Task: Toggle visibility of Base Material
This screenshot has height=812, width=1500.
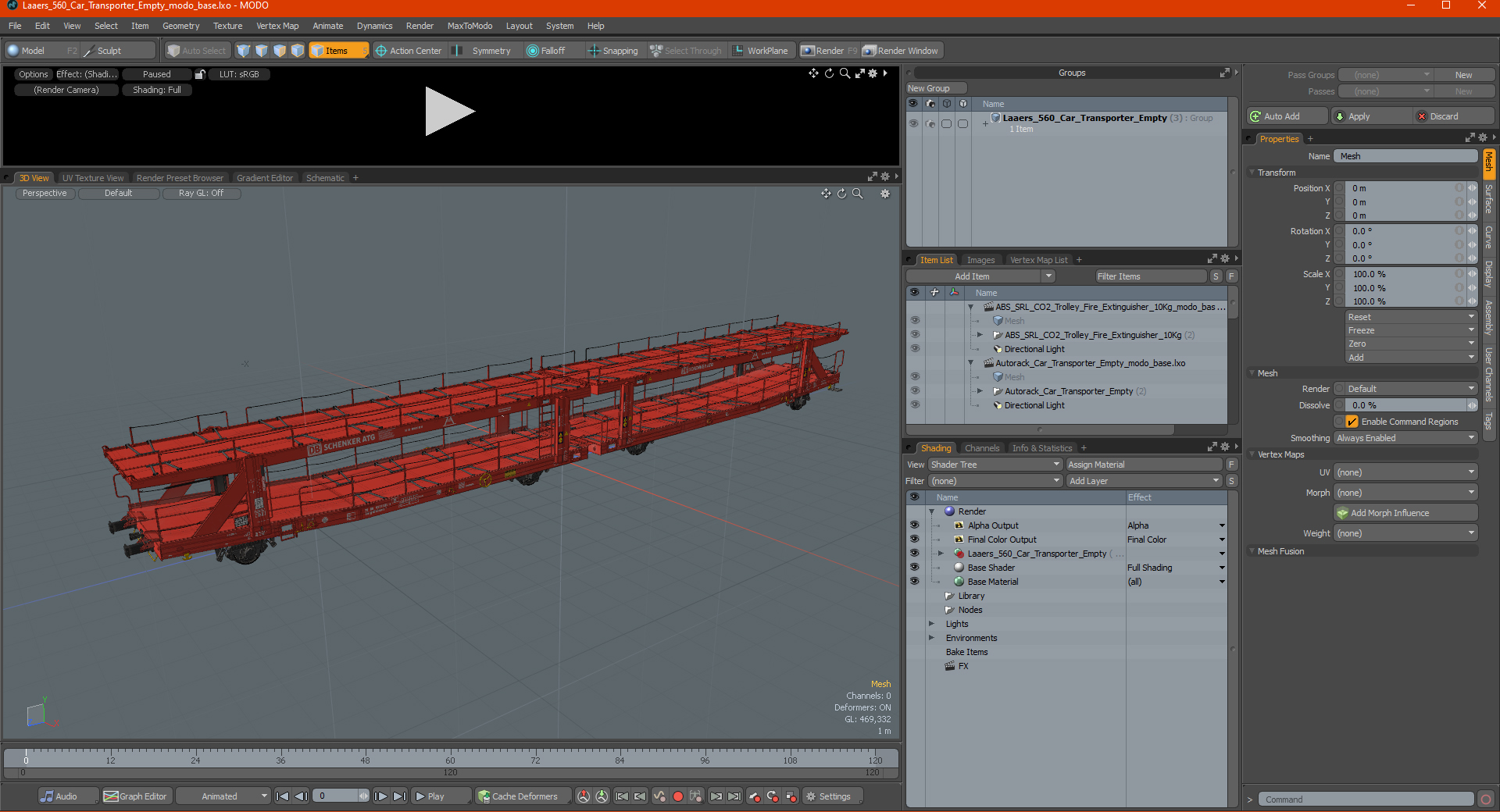Action: click(x=914, y=582)
